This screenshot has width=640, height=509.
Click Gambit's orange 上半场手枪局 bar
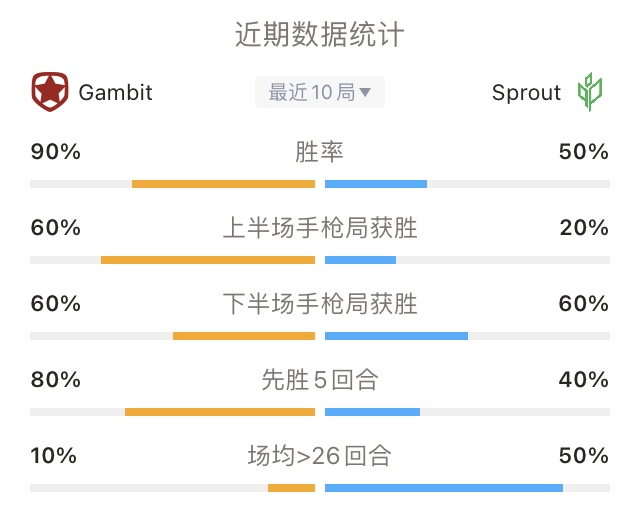(208, 260)
